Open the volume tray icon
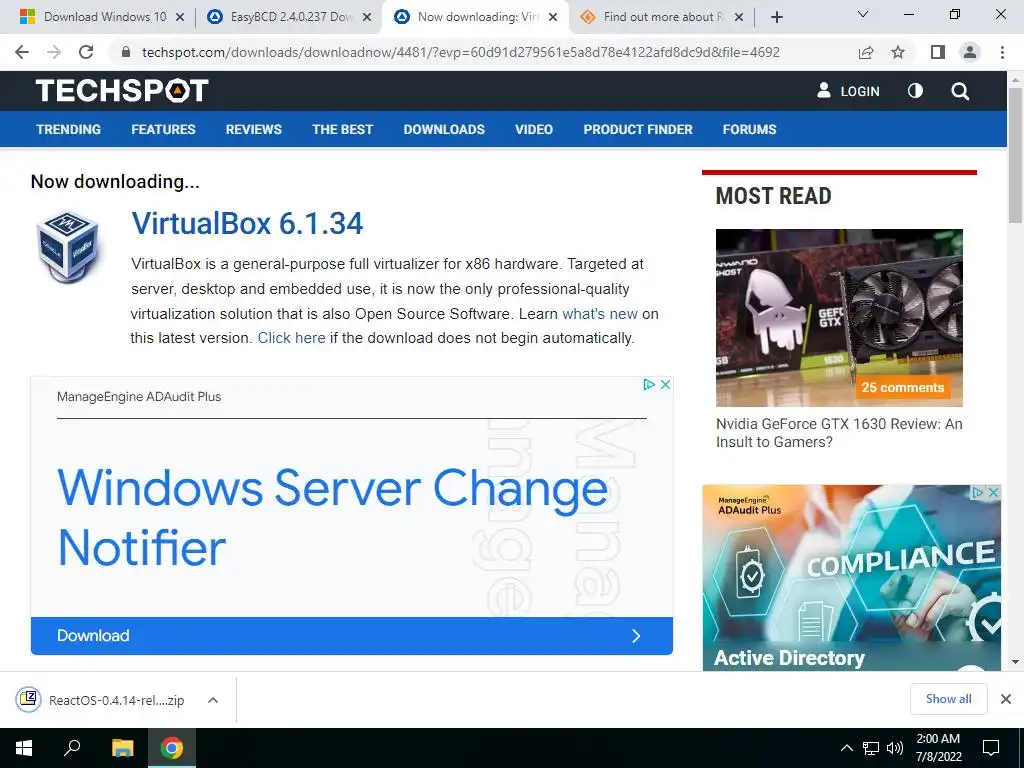 point(895,748)
